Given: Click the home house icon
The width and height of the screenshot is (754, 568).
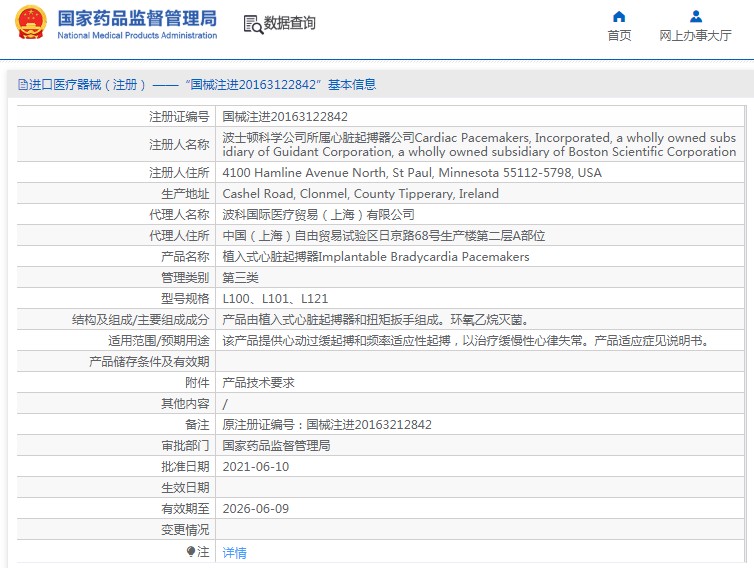Looking at the screenshot, I should 619,17.
